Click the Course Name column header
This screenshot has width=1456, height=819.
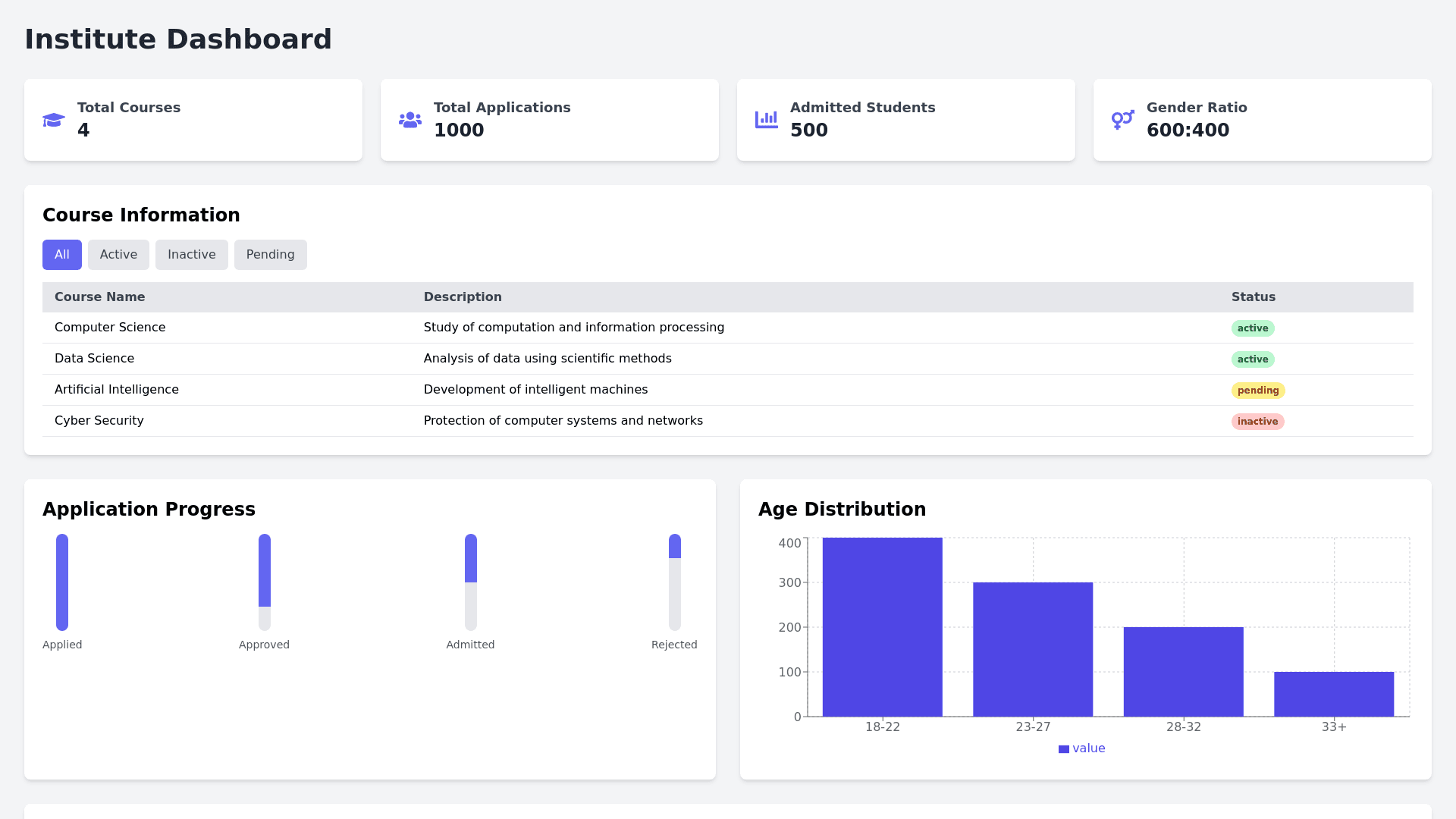pyautogui.click(x=99, y=297)
